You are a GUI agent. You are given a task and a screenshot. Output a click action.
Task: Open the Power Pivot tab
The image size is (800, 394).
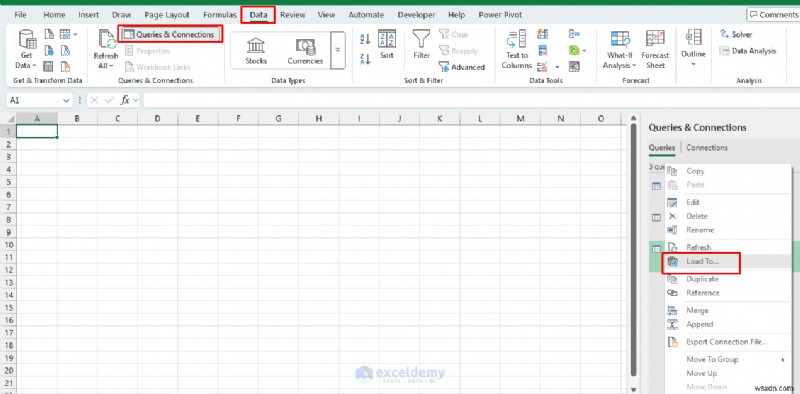click(x=500, y=15)
